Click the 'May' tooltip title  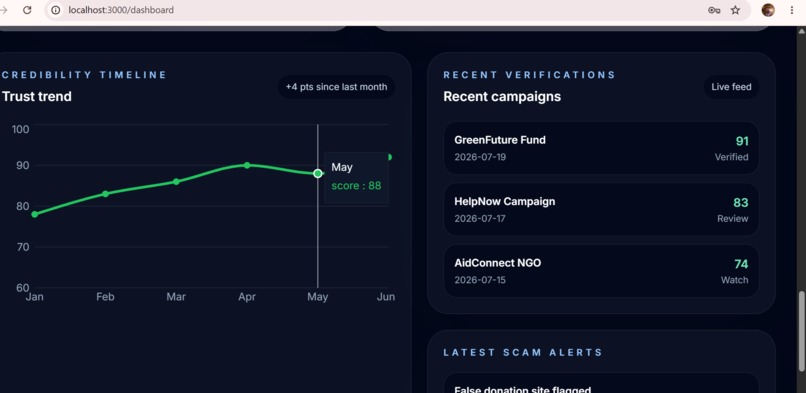tap(342, 167)
